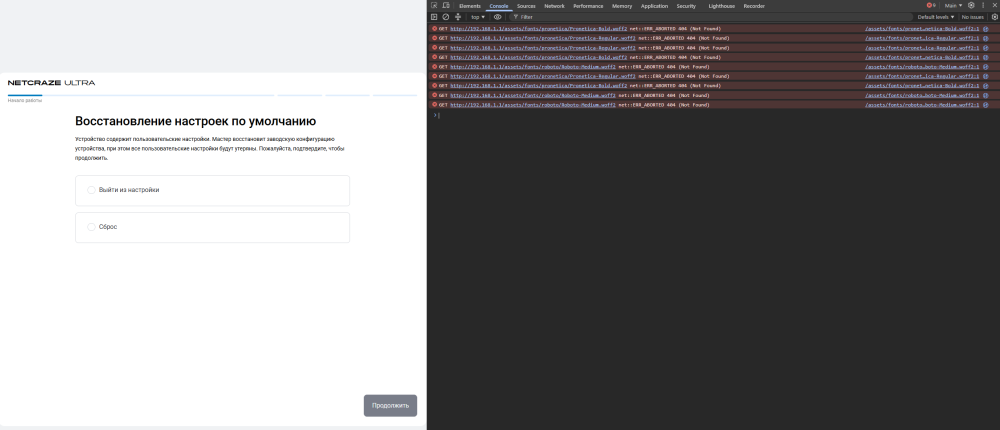Open the 'Default levels' log level dropdown

(936, 17)
